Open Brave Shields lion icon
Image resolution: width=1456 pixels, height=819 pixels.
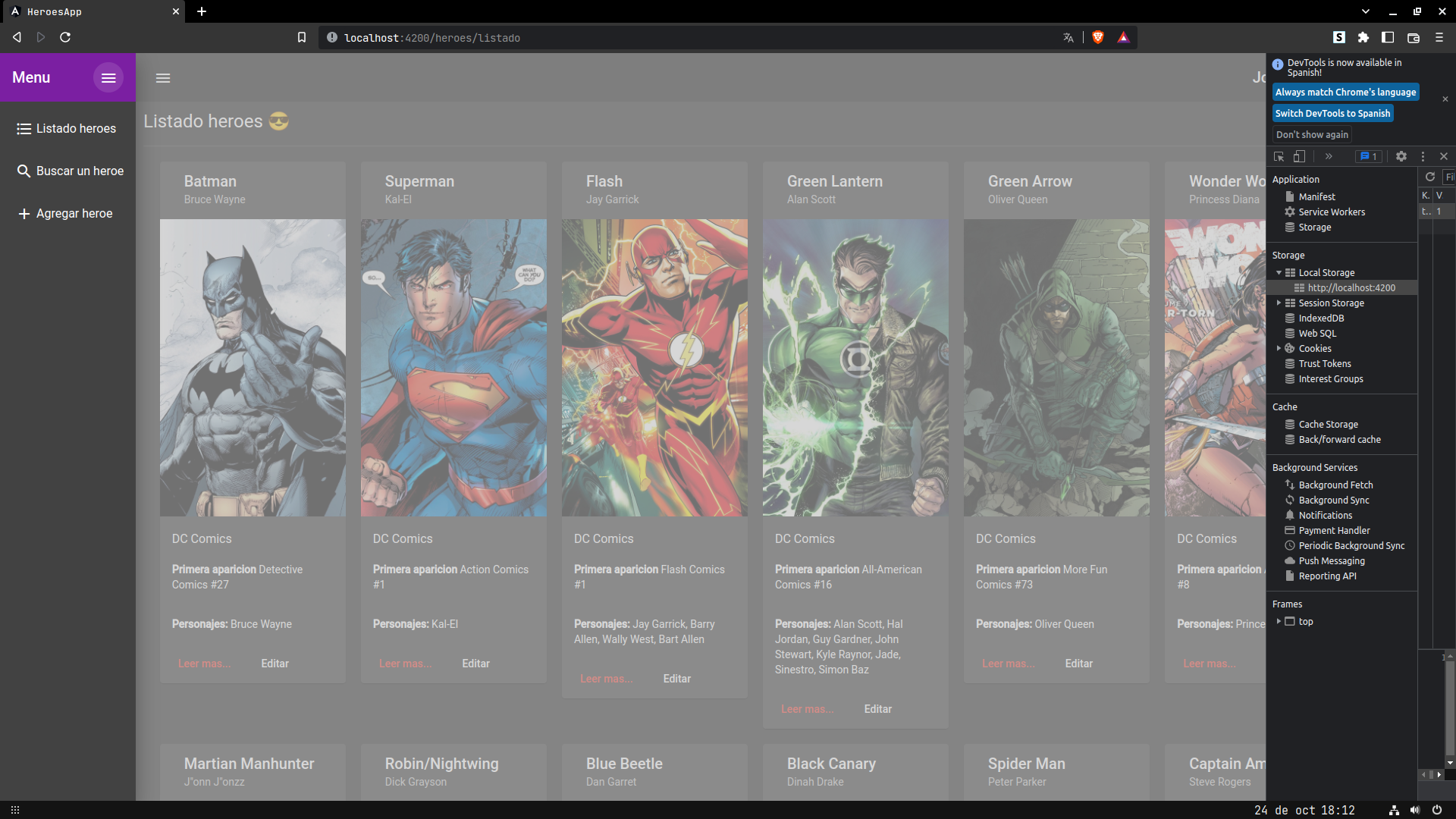pos(1098,37)
